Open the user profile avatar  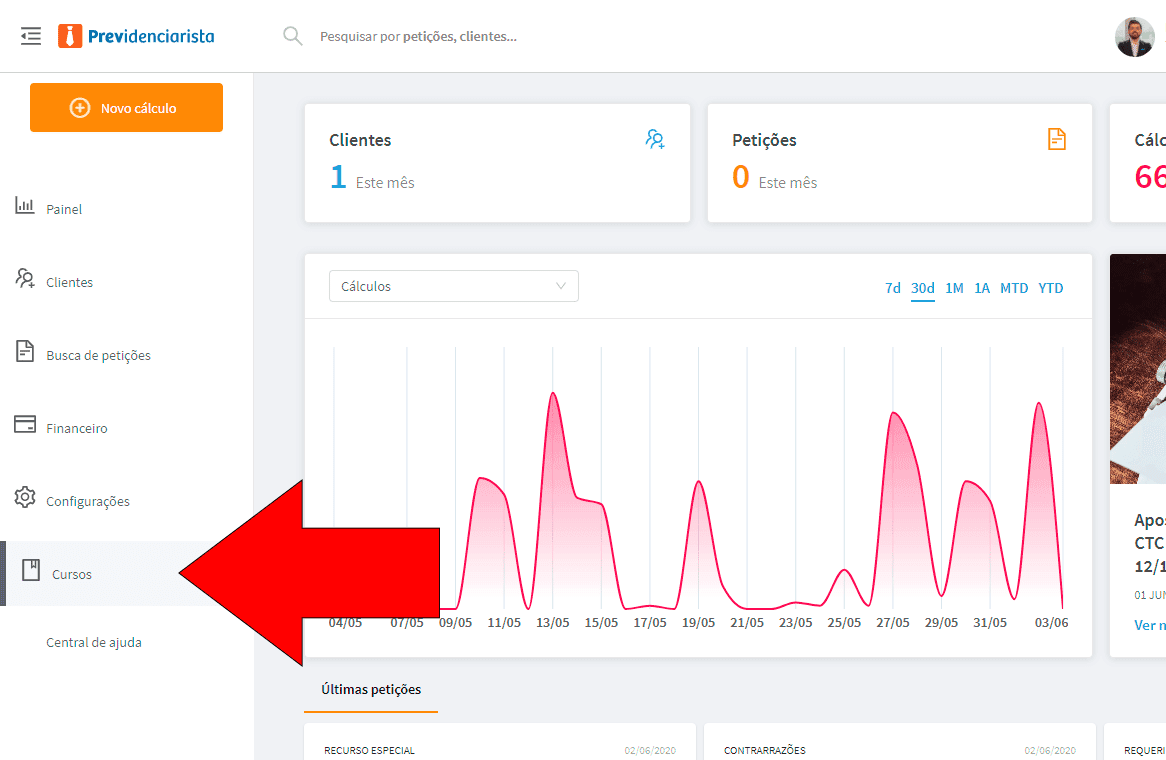coord(1134,37)
